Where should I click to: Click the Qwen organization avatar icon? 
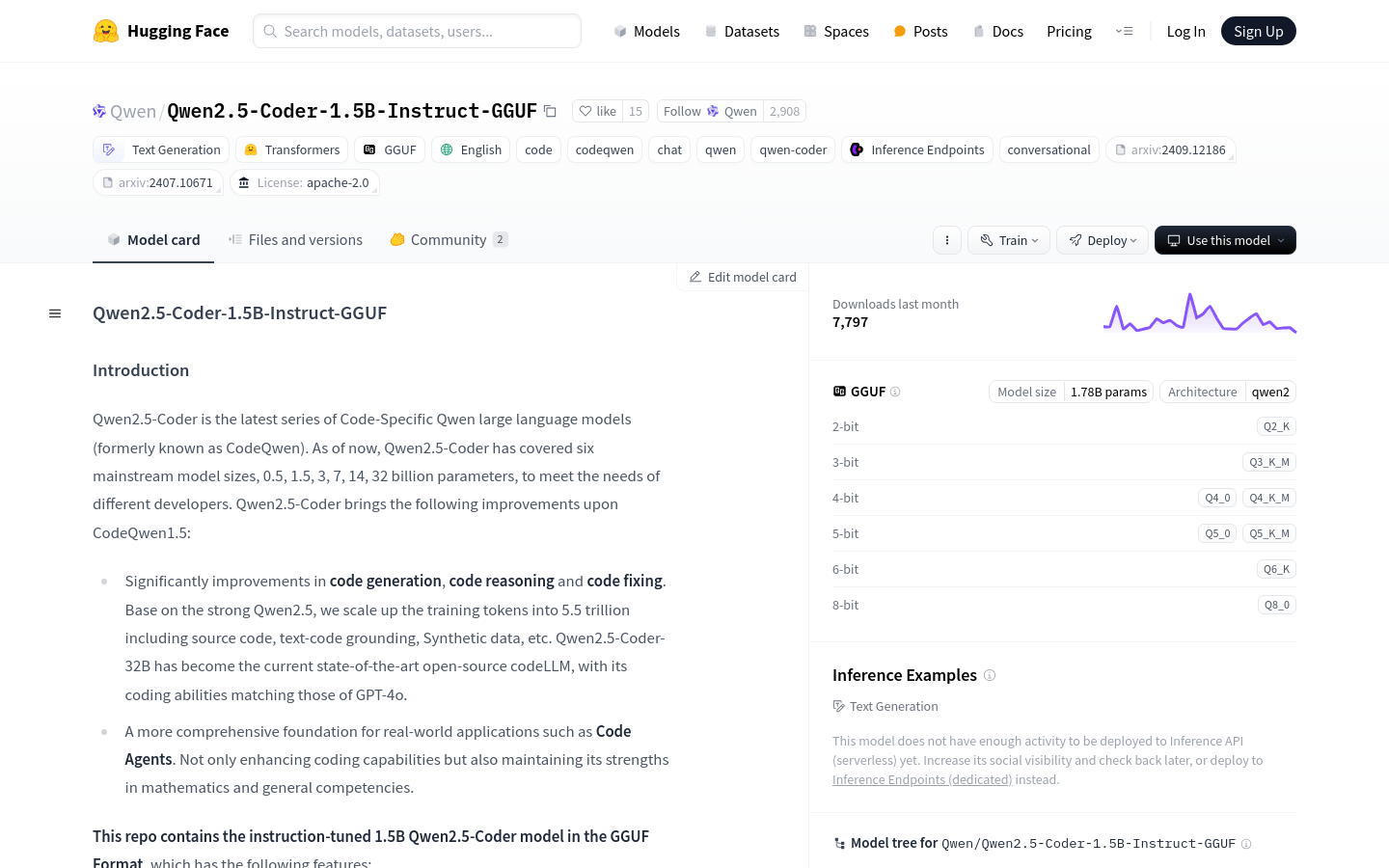point(99,111)
